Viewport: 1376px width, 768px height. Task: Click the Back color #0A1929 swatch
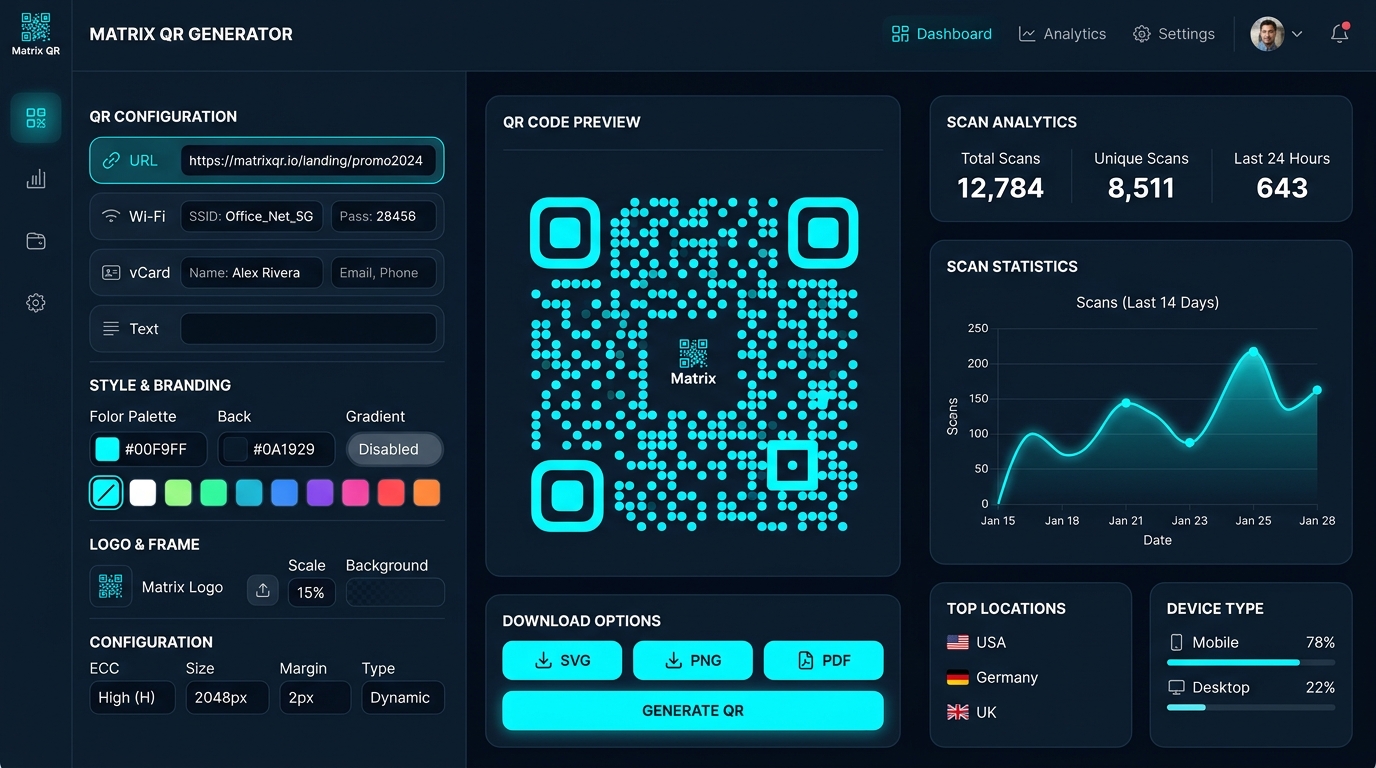tap(235, 449)
